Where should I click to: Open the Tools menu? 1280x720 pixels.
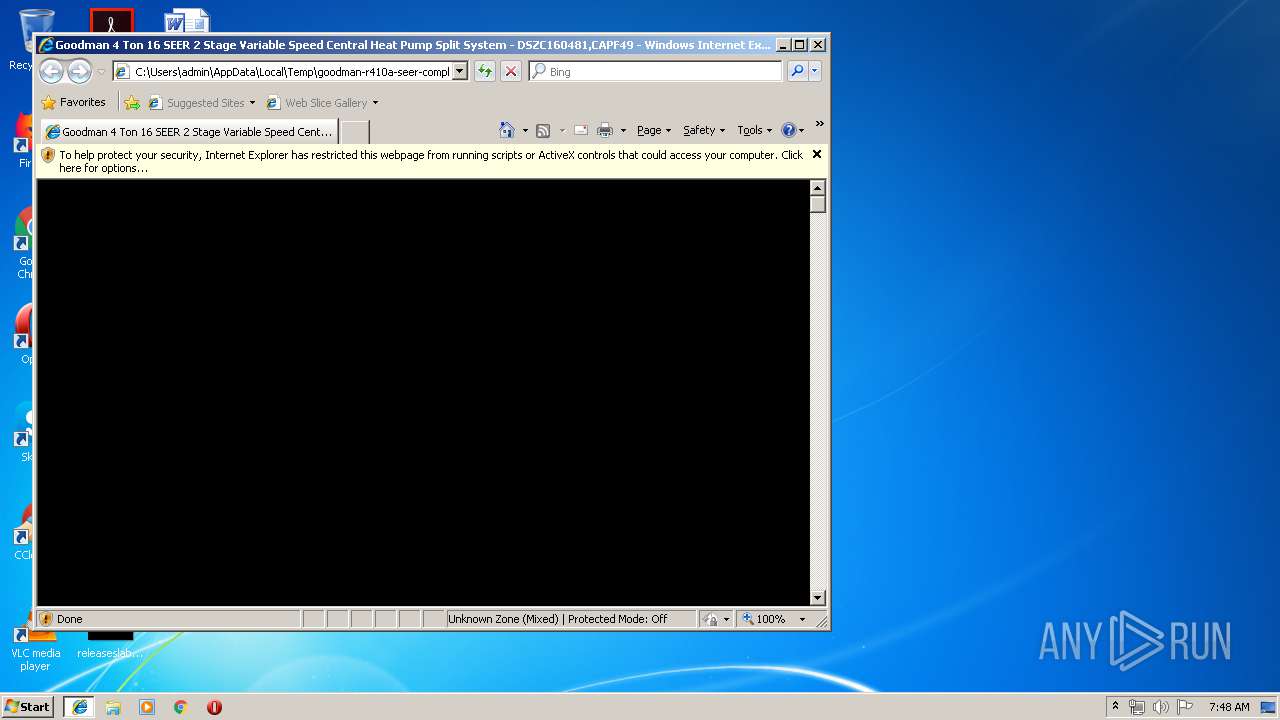755,130
